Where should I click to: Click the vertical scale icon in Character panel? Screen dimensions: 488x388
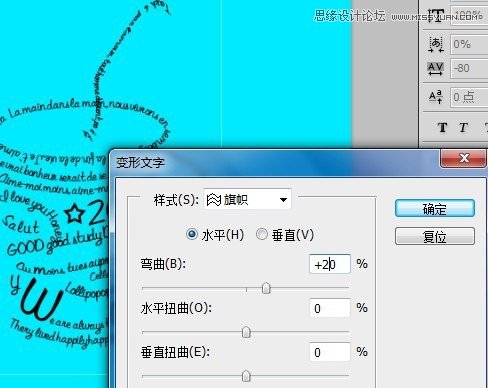[436, 15]
